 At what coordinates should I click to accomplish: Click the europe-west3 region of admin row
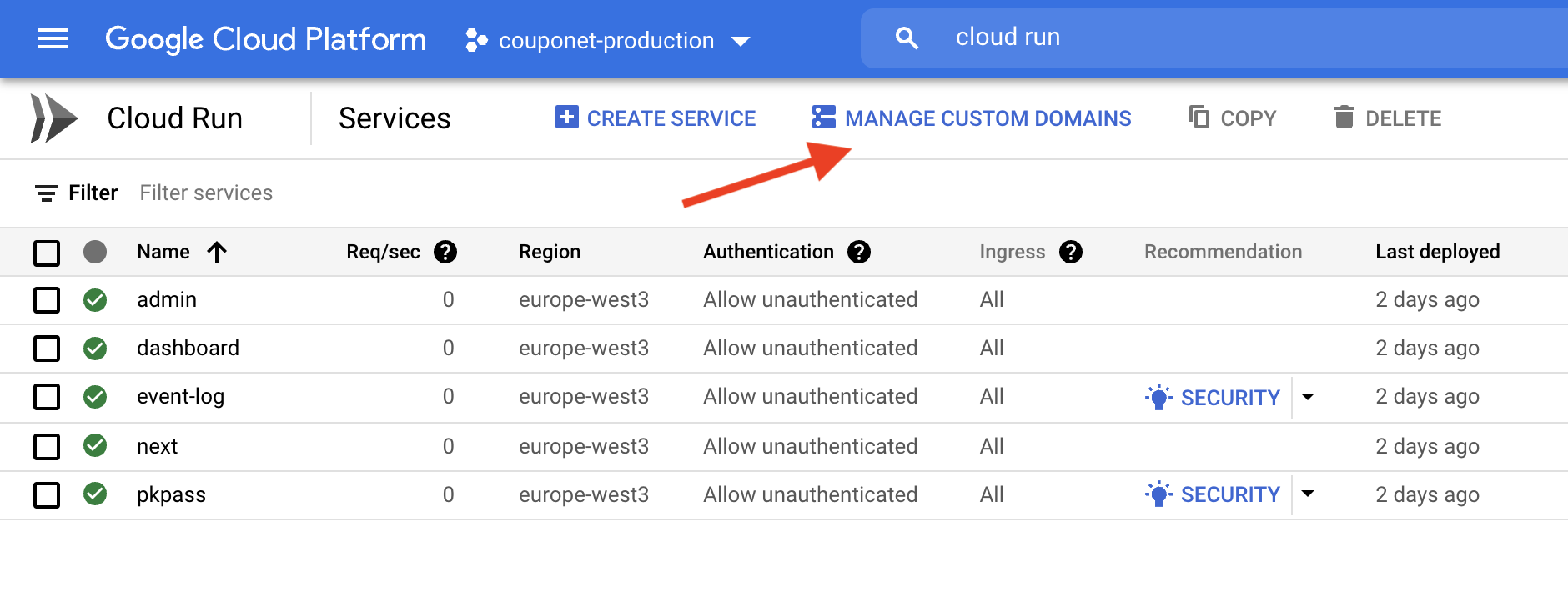584,299
